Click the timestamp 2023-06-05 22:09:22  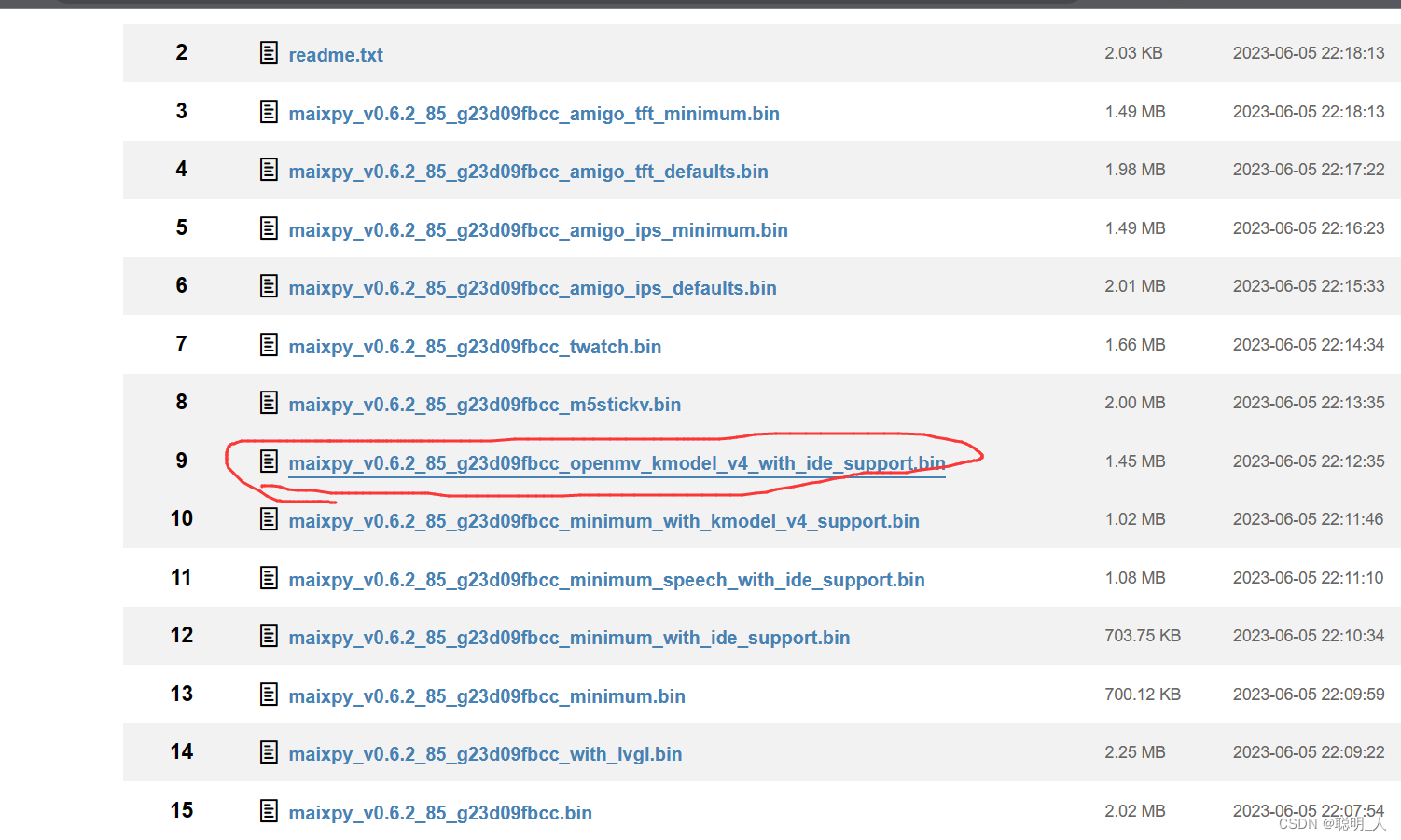[x=1309, y=752]
